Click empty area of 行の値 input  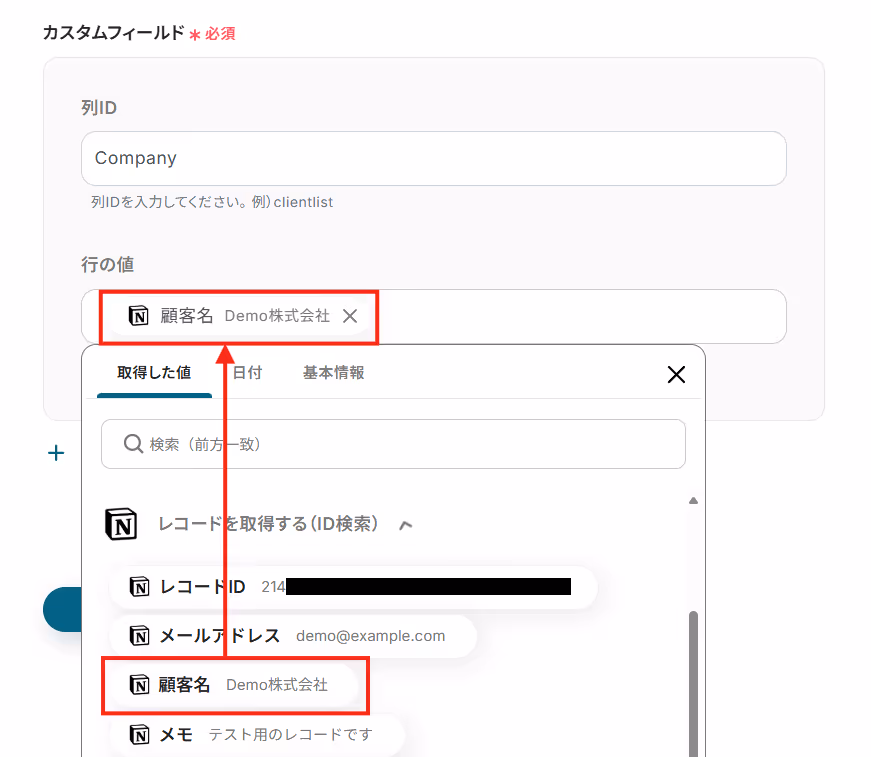click(x=580, y=316)
